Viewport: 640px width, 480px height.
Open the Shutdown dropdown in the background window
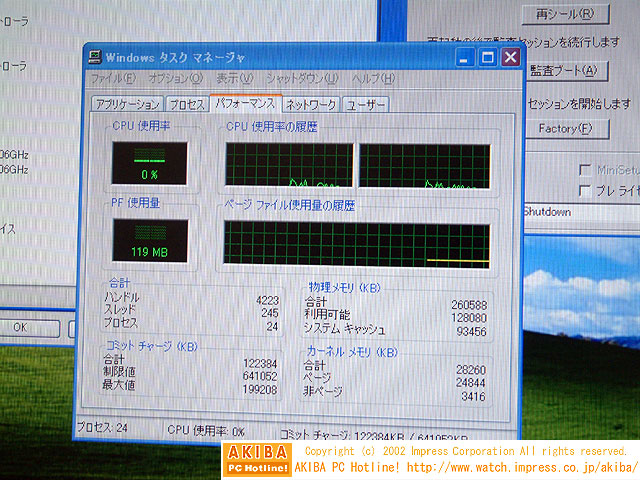tap(580, 212)
